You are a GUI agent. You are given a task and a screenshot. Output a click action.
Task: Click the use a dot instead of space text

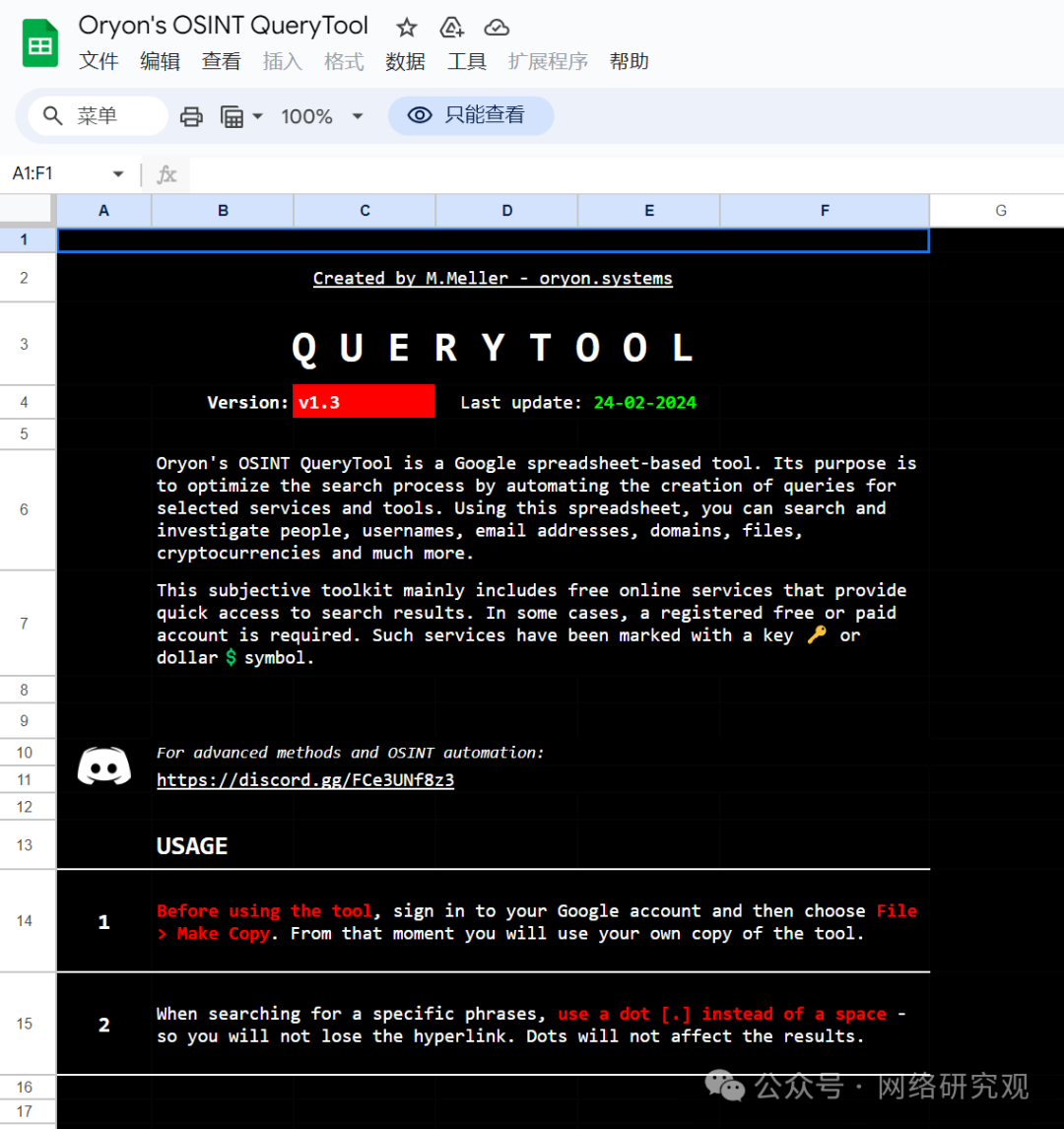[x=722, y=1014]
